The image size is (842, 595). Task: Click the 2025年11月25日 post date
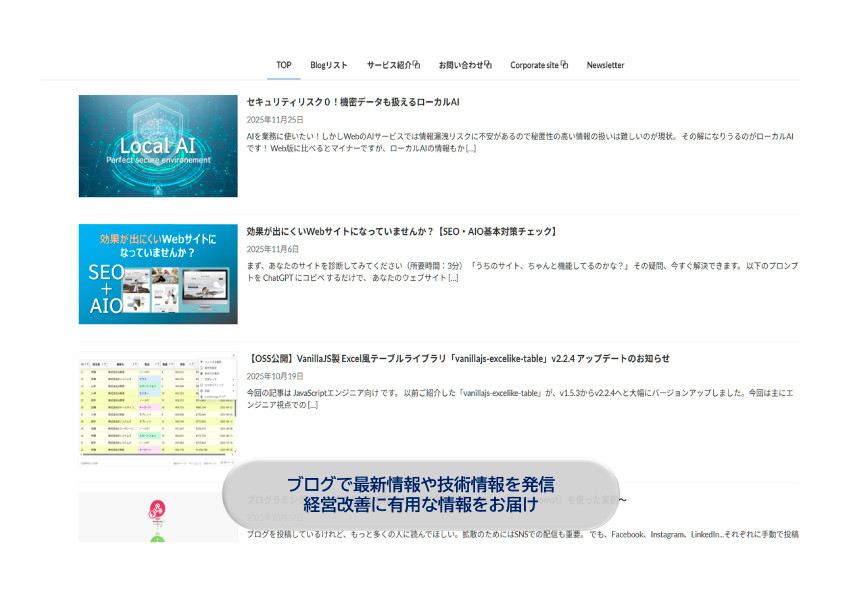click(275, 119)
